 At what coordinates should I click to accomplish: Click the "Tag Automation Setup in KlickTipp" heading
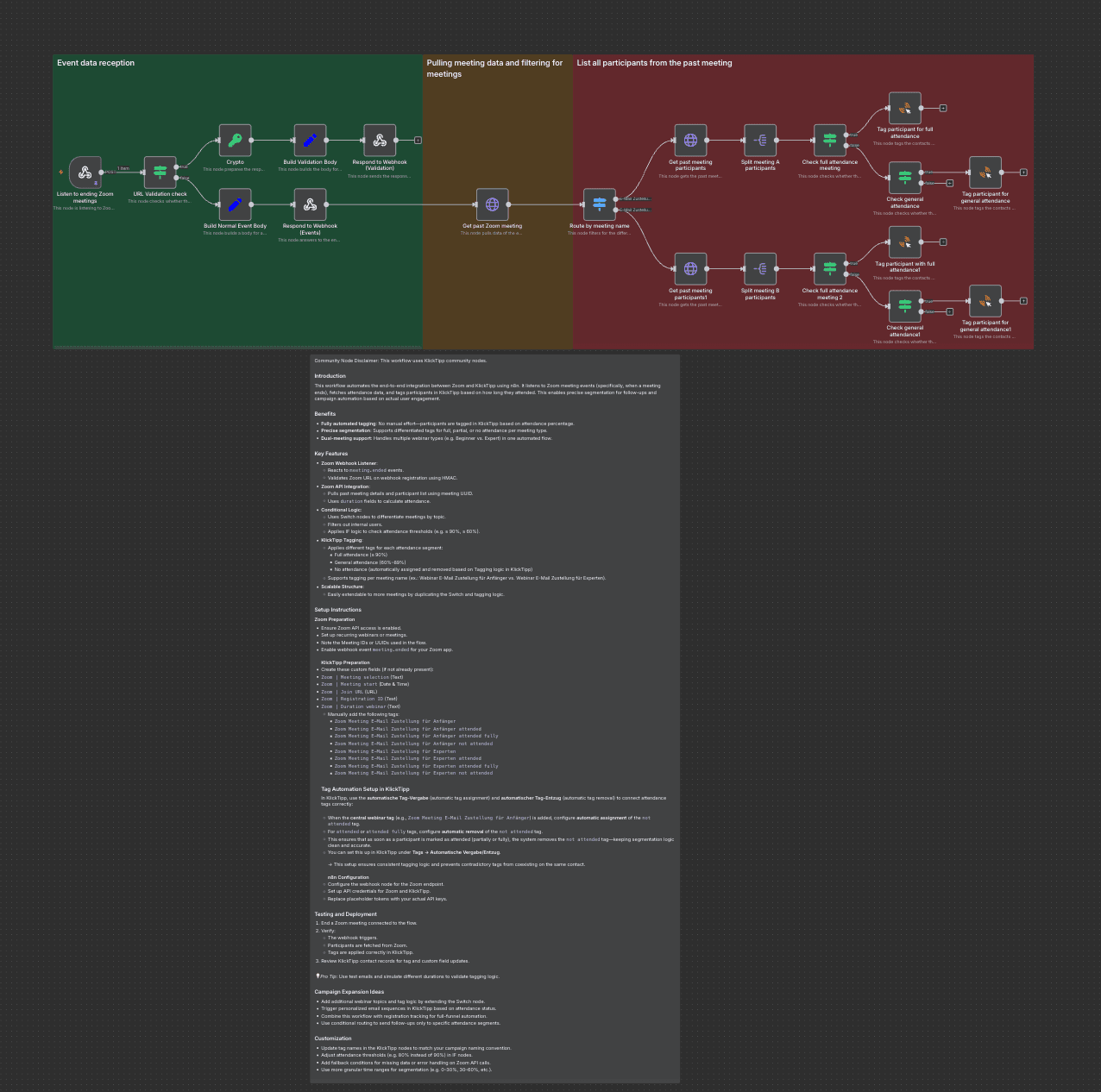tap(365, 789)
